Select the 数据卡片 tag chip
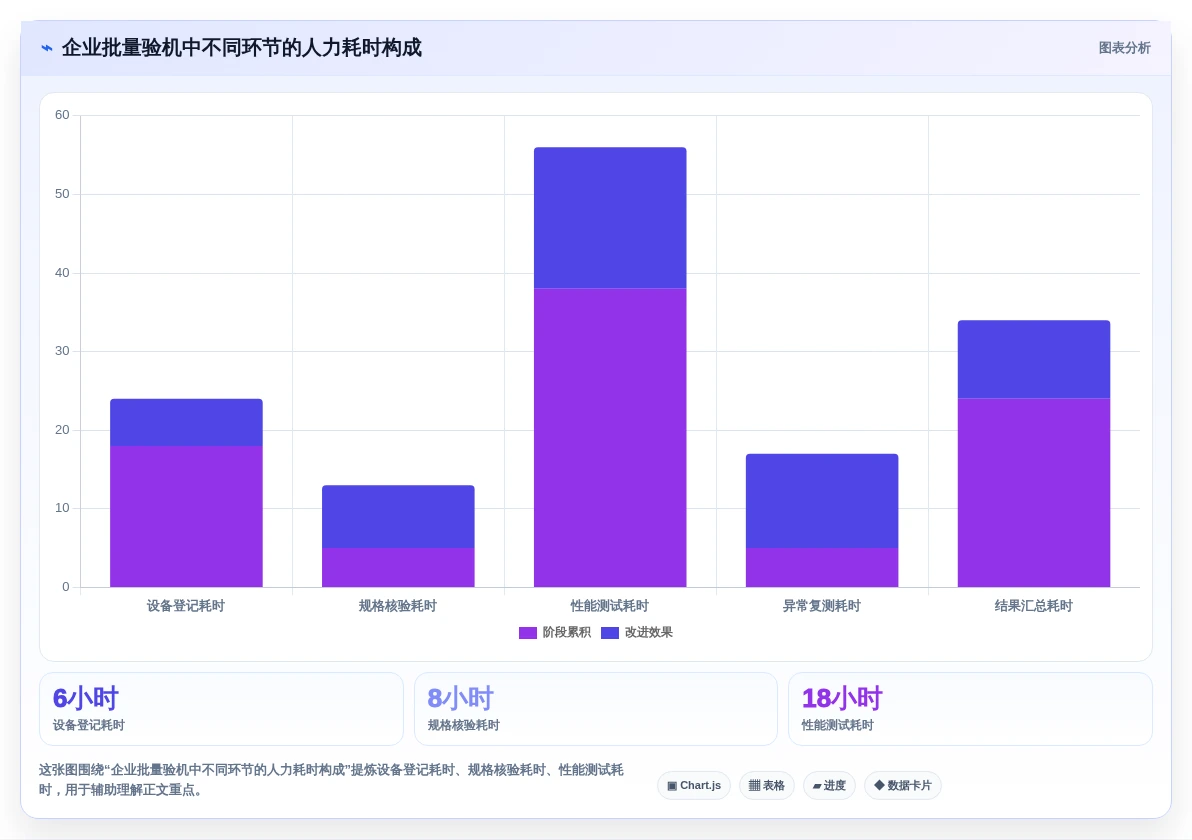This screenshot has width=1192, height=840. [x=902, y=785]
